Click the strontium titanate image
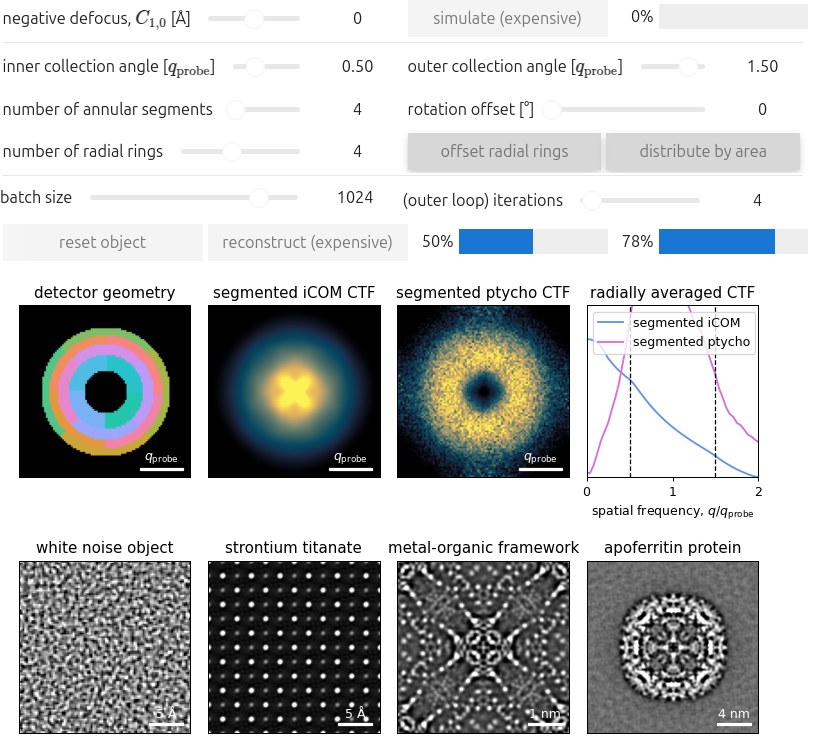This screenshot has height=740, width=817. [294, 648]
